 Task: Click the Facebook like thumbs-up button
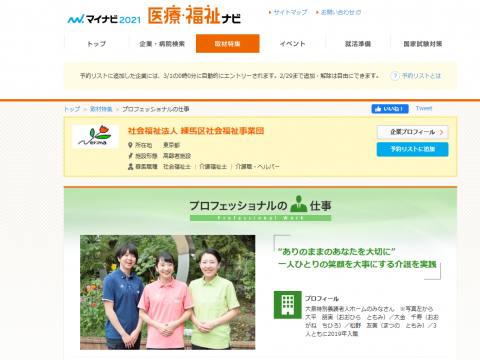(x=390, y=109)
